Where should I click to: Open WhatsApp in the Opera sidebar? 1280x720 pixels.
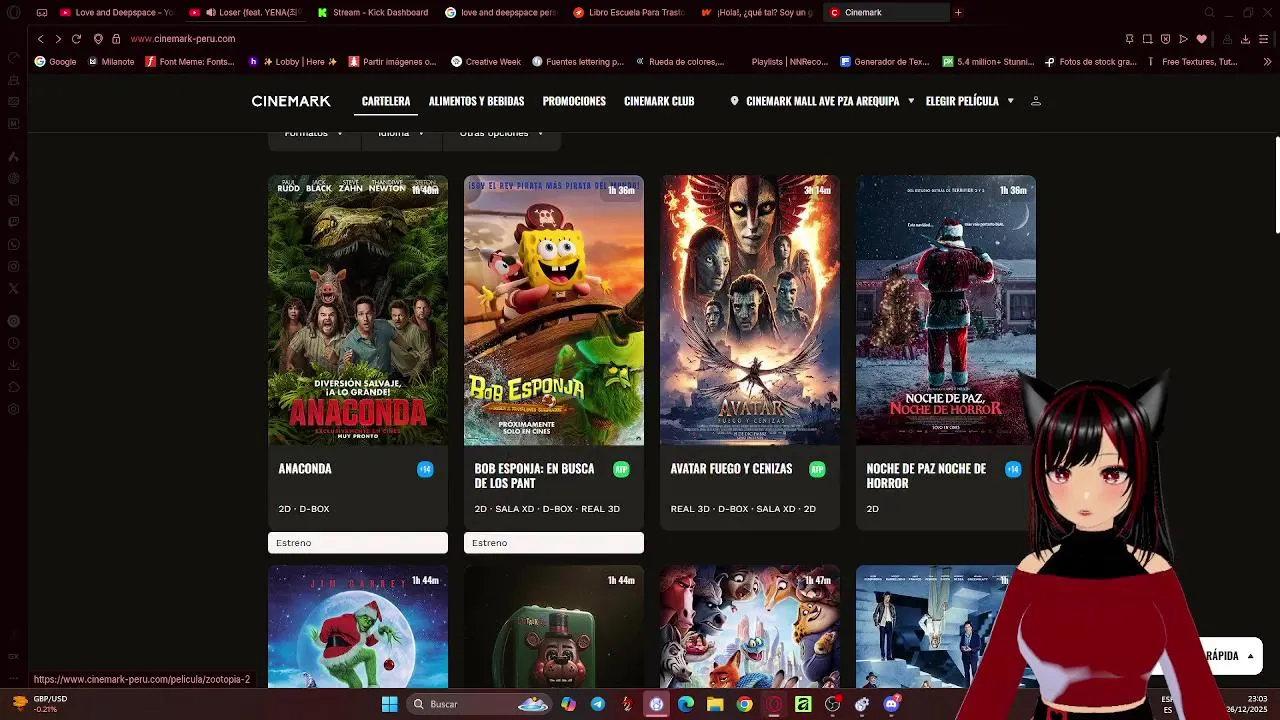pyautogui.click(x=13, y=244)
